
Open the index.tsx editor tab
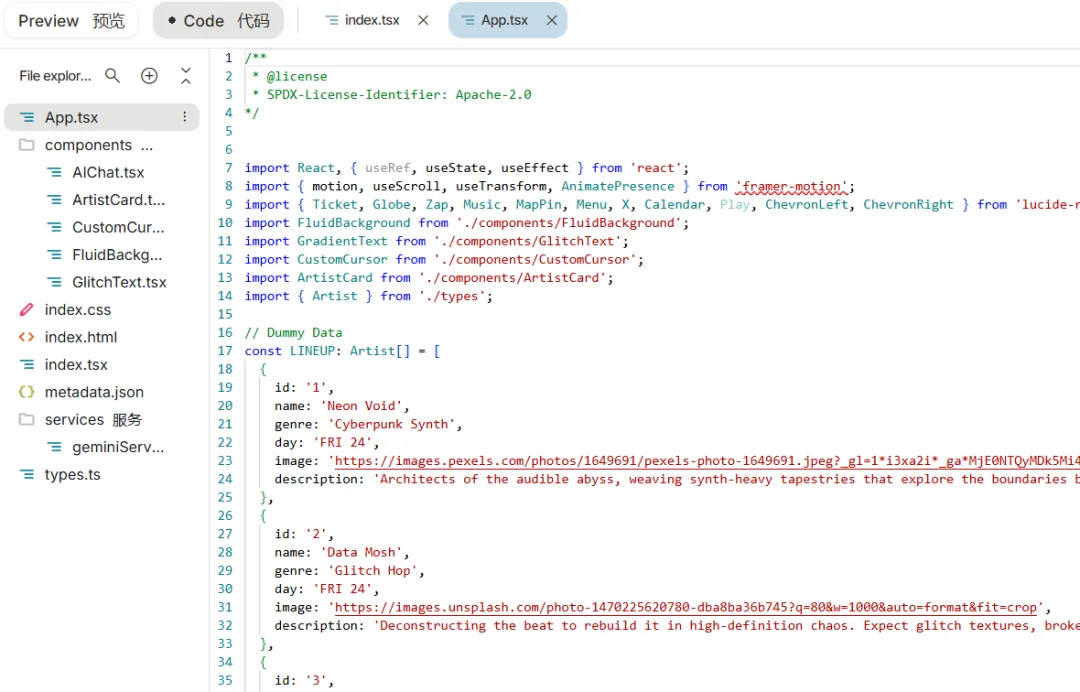(362, 21)
